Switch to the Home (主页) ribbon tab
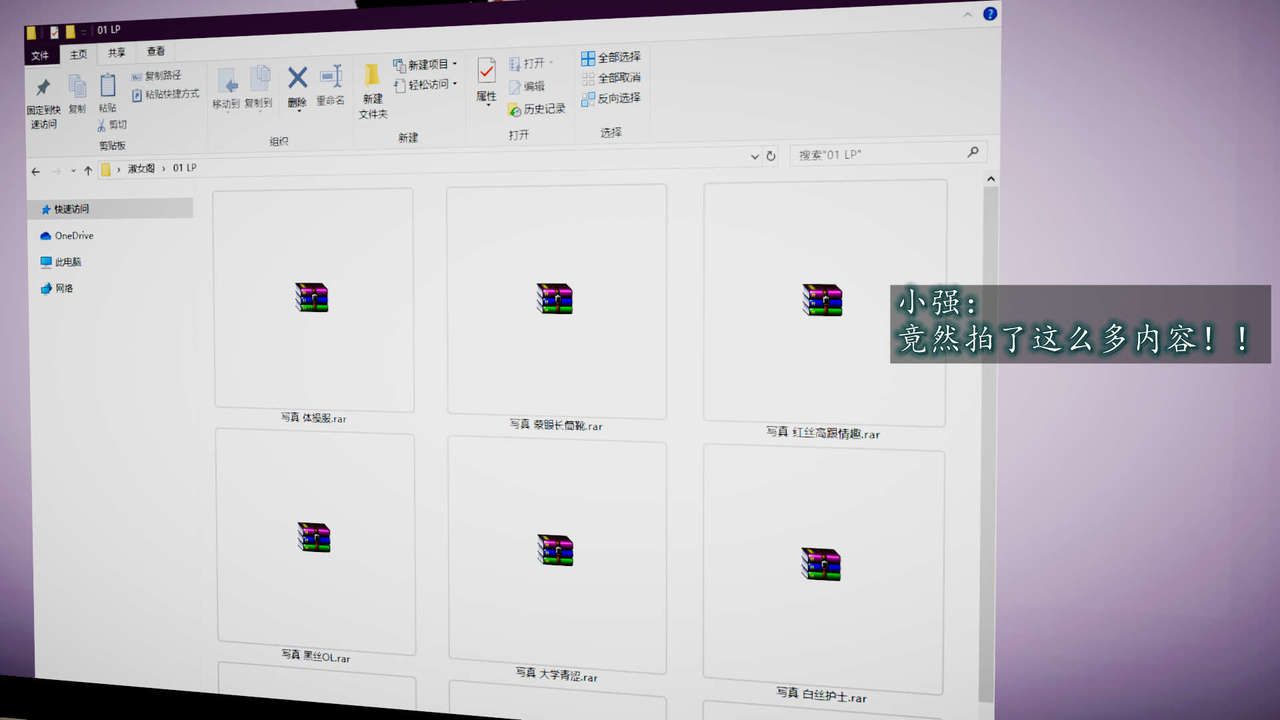1280x720 pixels. point(78,55)
